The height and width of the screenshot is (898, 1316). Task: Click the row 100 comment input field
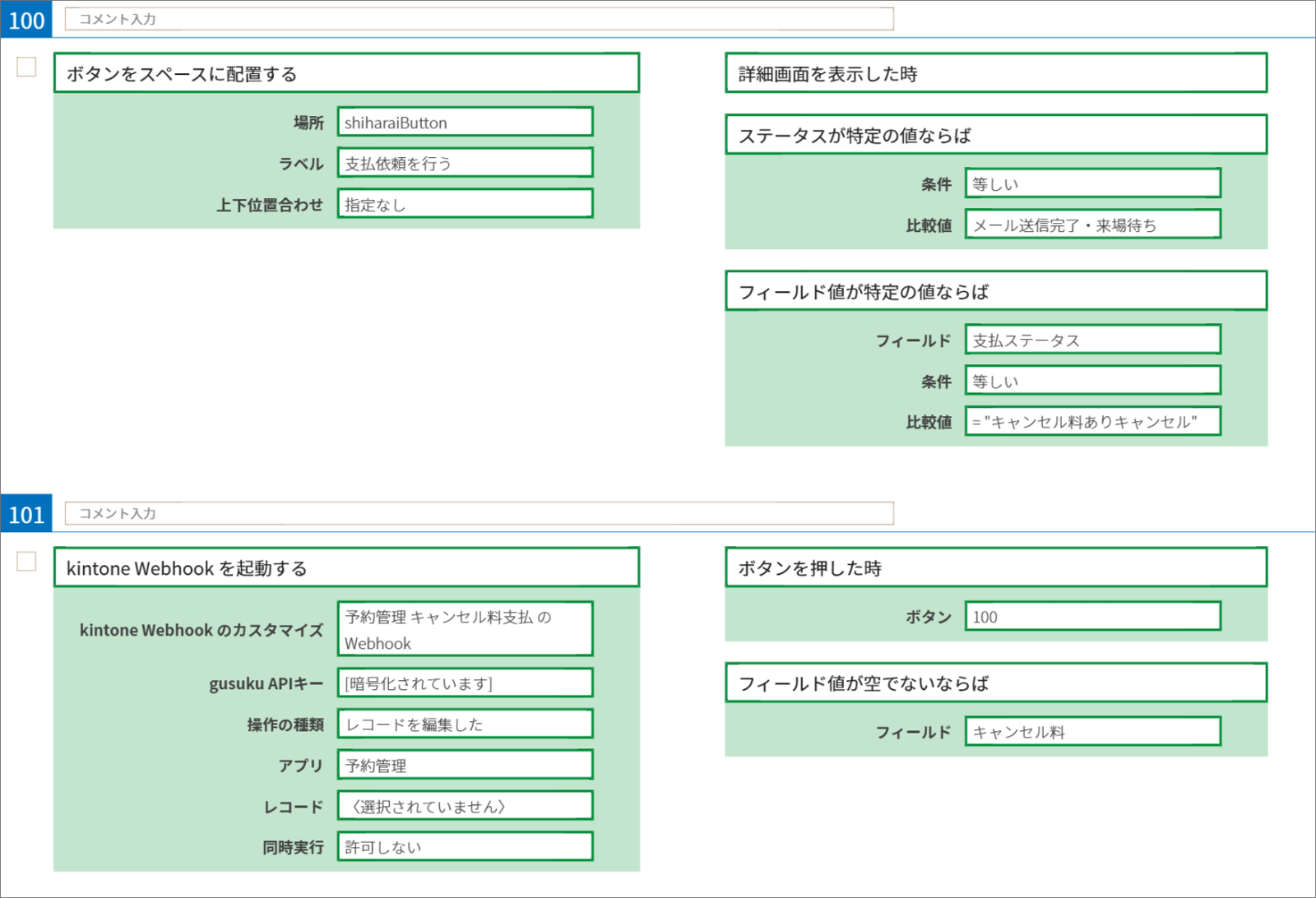479,19
